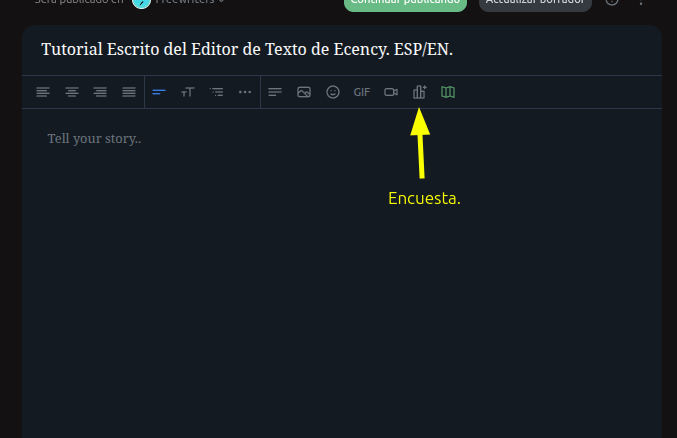Insert an image via picture icon
The height and width of the screenshot is (438, 677).
pos(304,92)
